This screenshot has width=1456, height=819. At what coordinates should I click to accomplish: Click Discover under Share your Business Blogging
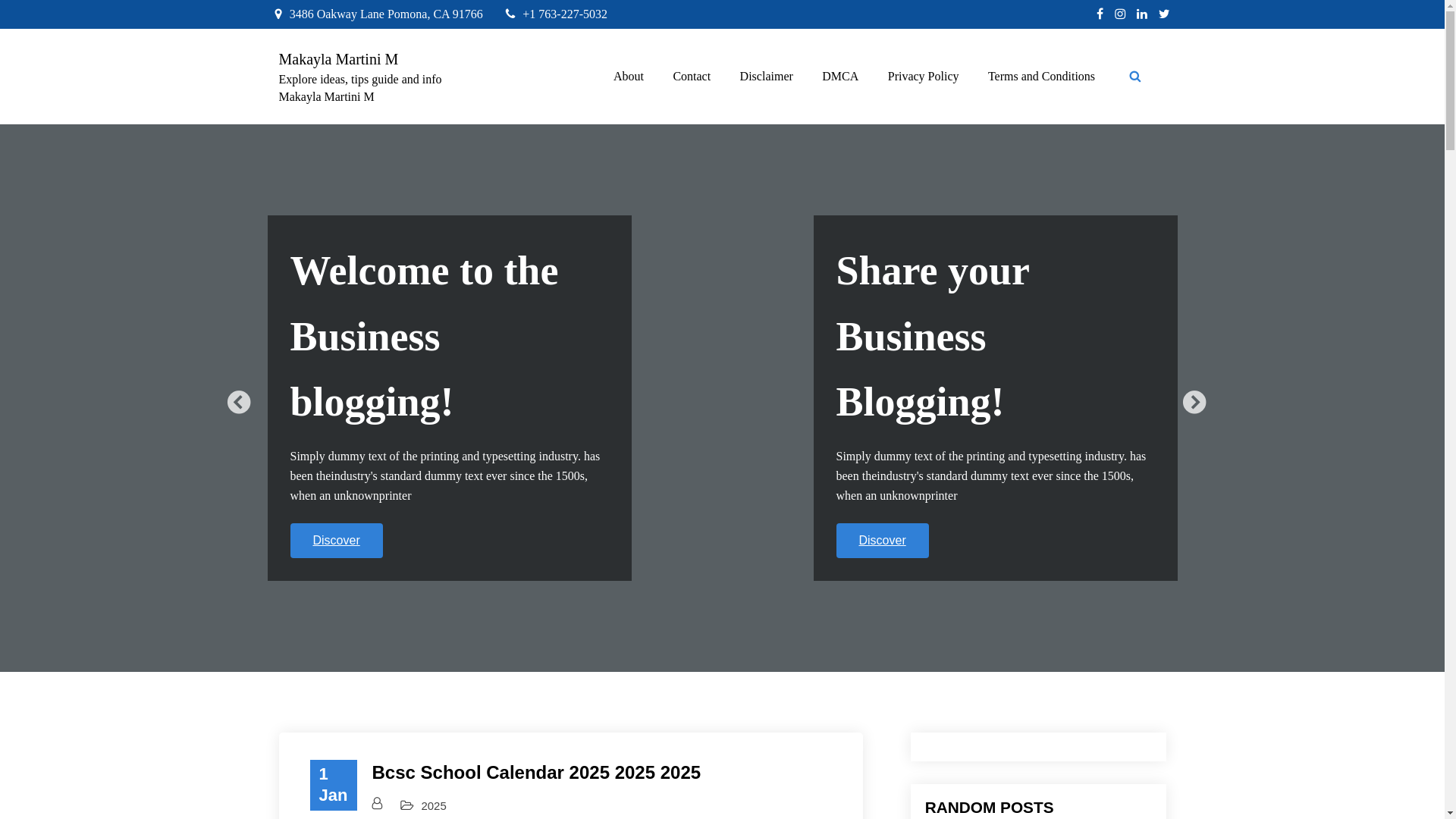882,541
